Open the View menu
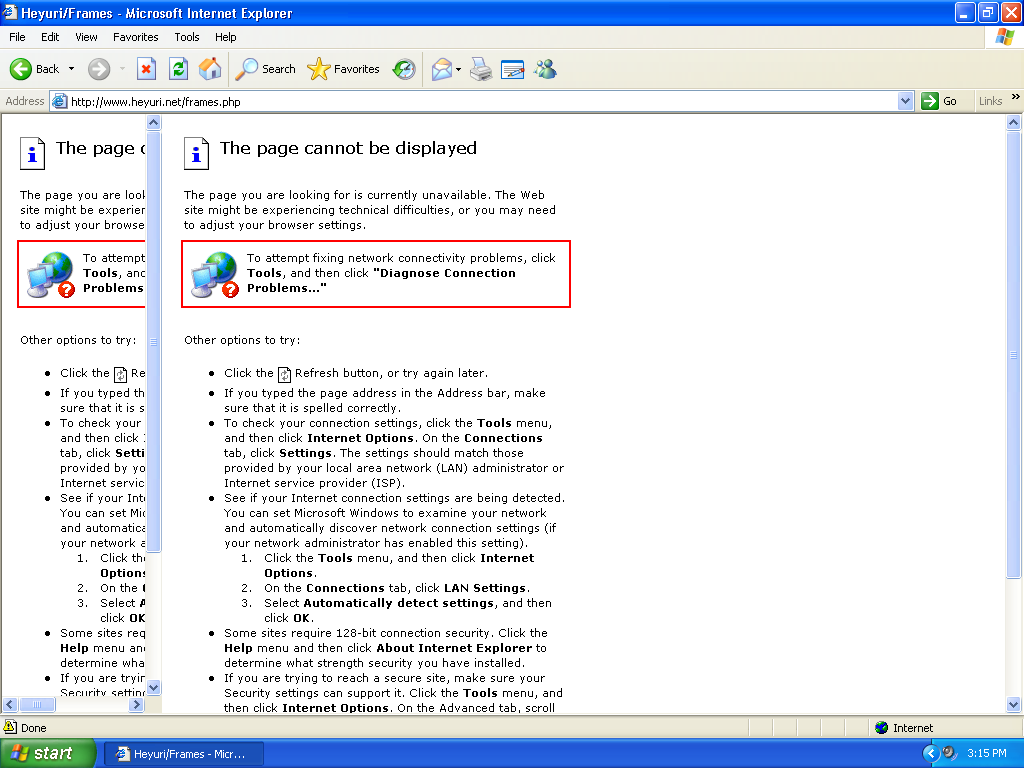 pos(86,37)
